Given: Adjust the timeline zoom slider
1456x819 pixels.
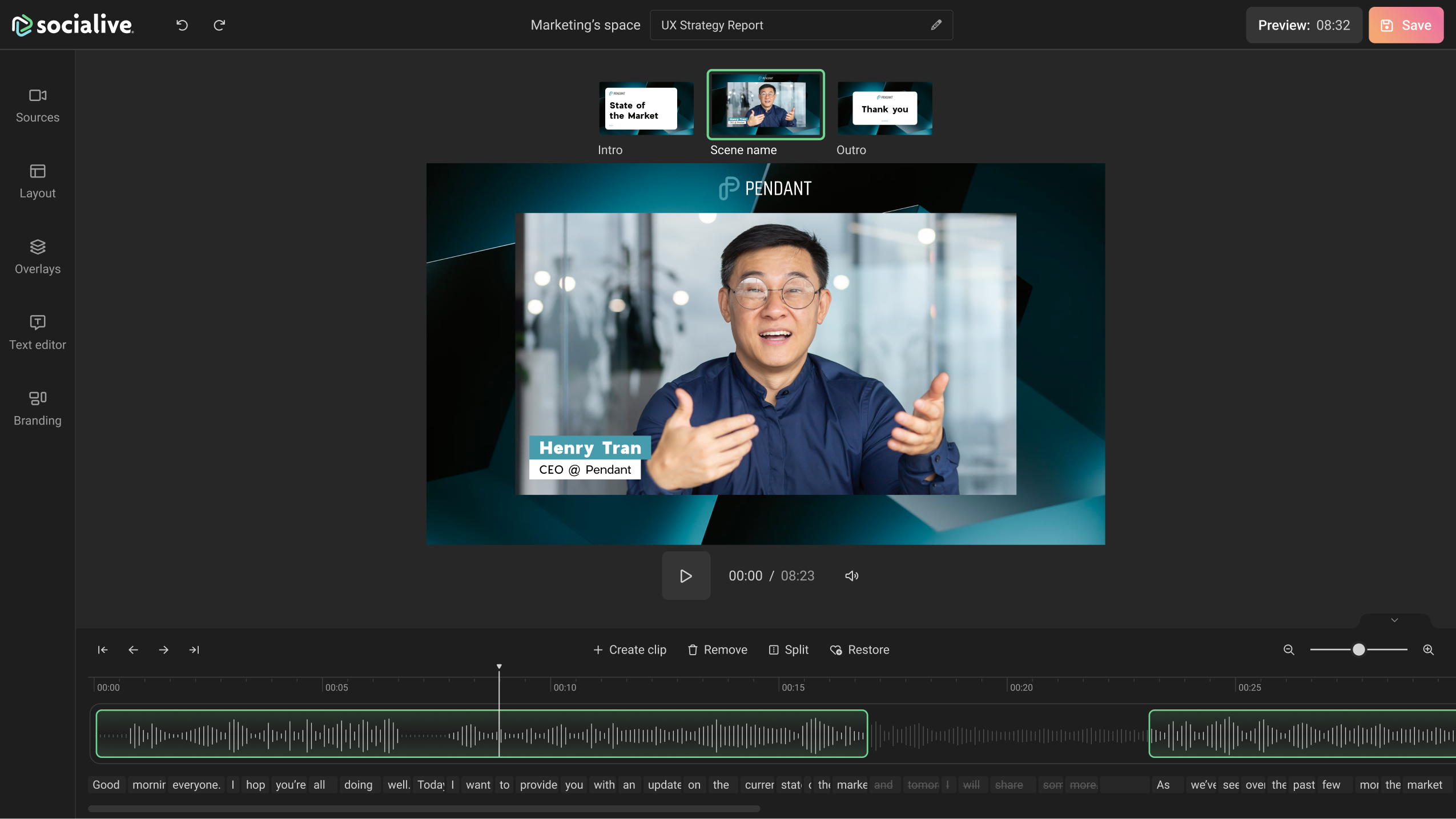Looking at the screenshot, I should pos(1358,649).
